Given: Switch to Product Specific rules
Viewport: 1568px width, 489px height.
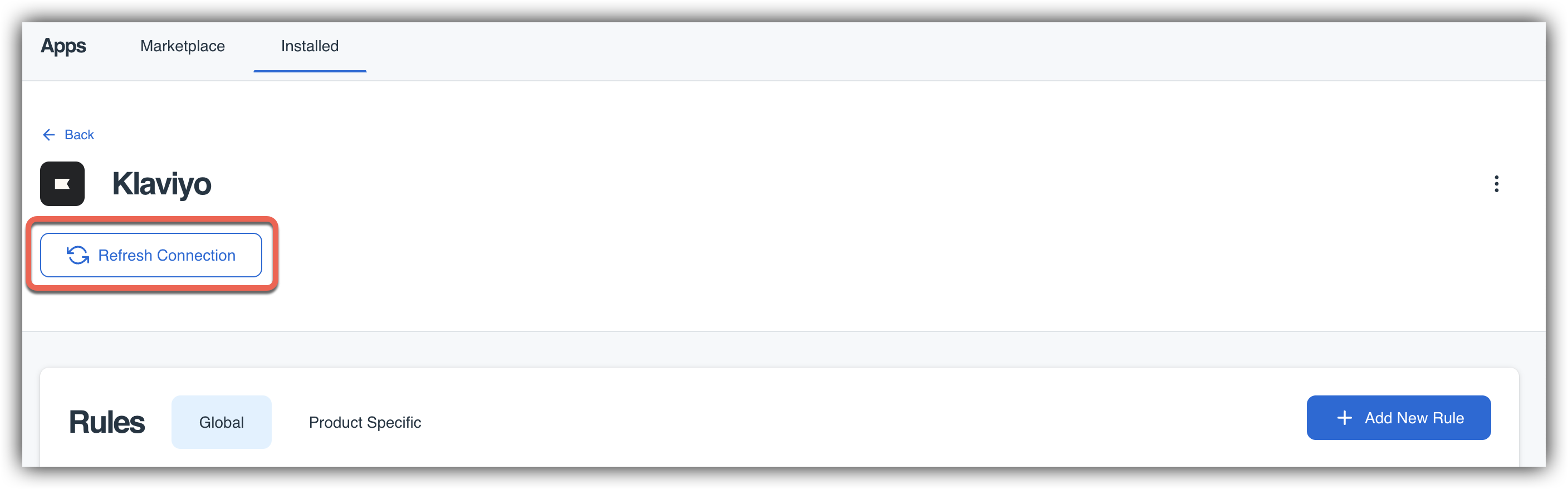Looking at the screenshot, I should click(x=365, y=422).
